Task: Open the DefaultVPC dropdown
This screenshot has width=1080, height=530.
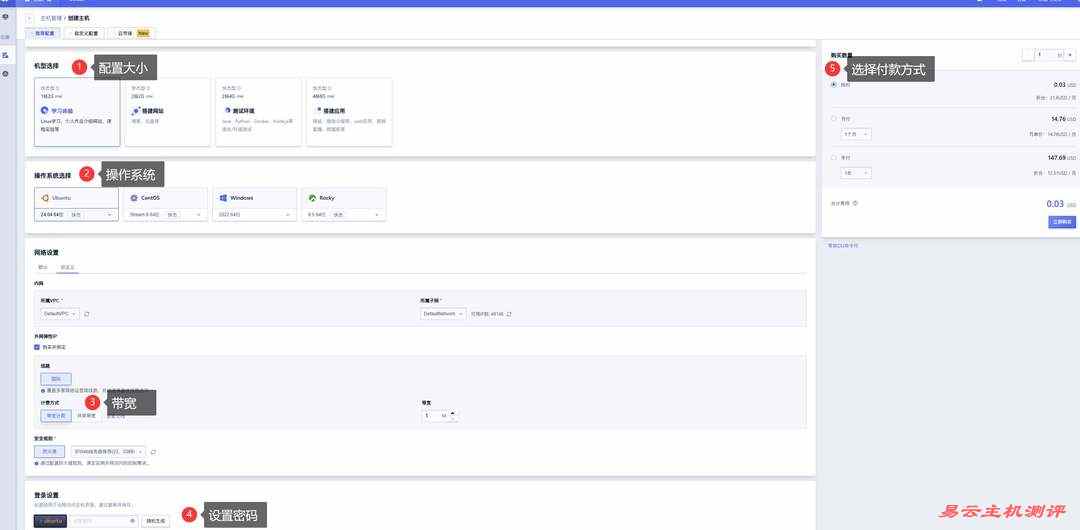Action: tap(58, 314)
